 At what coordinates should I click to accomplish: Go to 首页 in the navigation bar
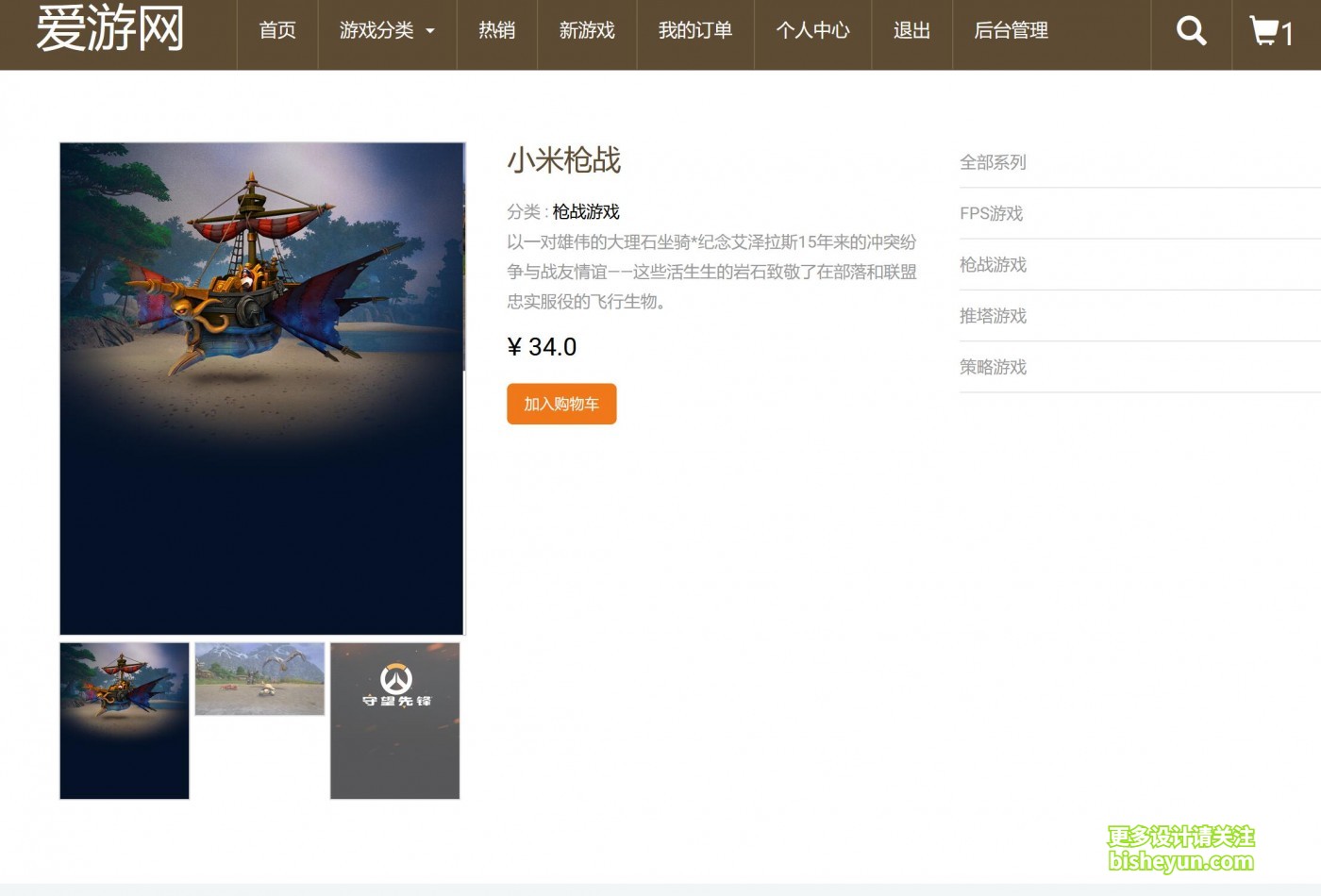tap(277, 31)
